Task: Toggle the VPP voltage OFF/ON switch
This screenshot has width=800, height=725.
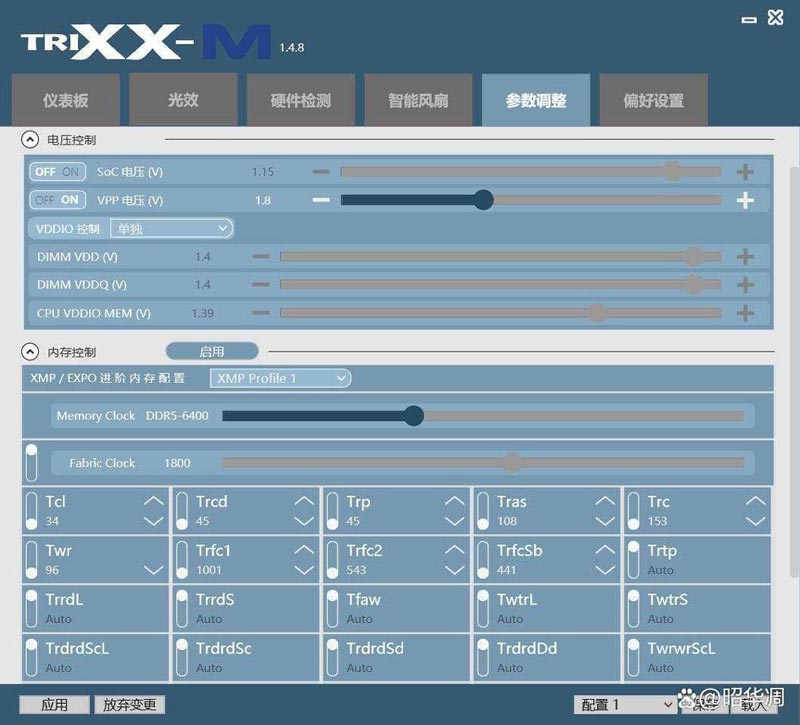Action: (56, 200)
